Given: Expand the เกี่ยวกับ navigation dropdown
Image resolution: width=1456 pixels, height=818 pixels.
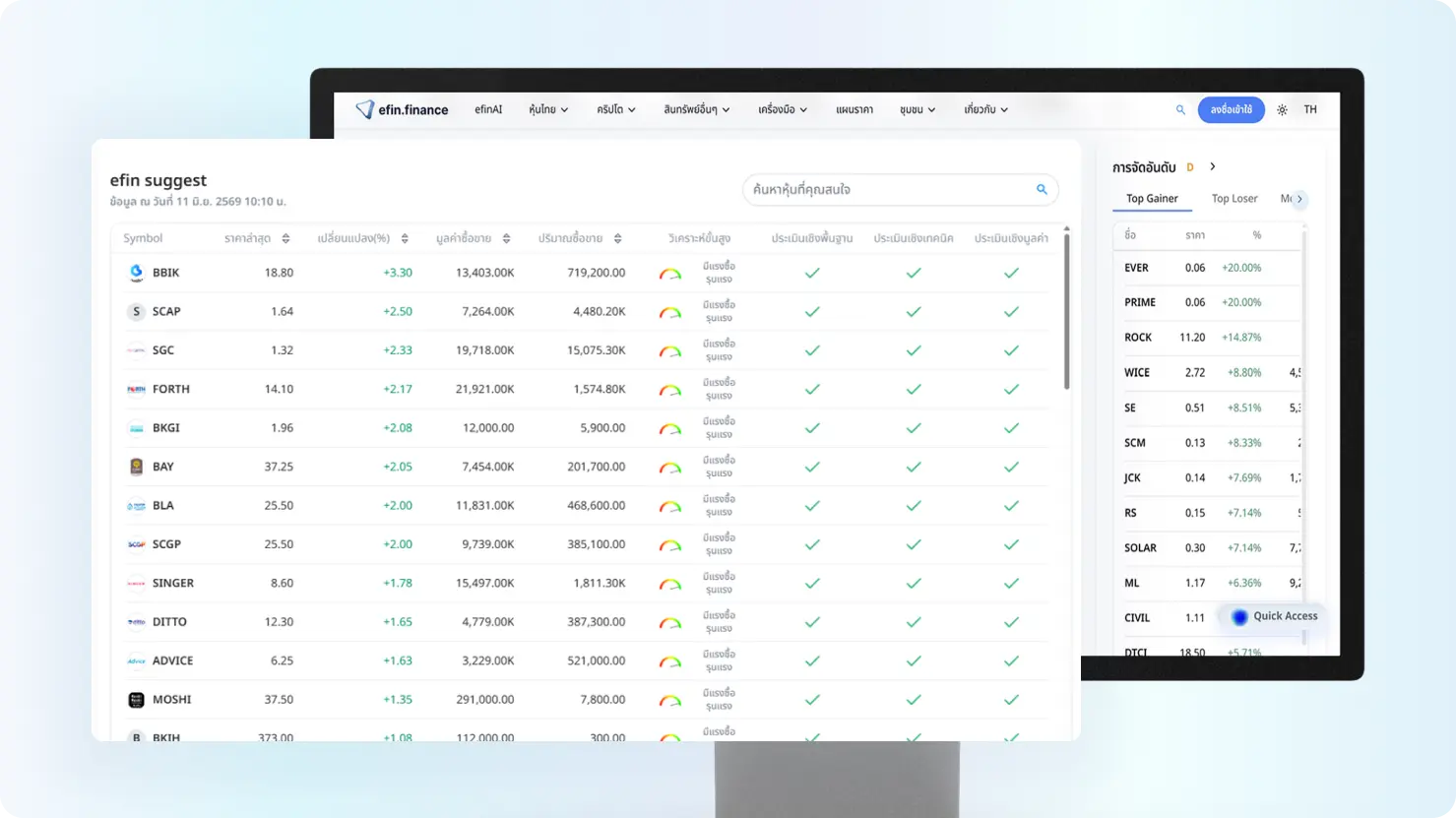Looking at the screenshot, I should pyautogui.click(x=986, y=109).
